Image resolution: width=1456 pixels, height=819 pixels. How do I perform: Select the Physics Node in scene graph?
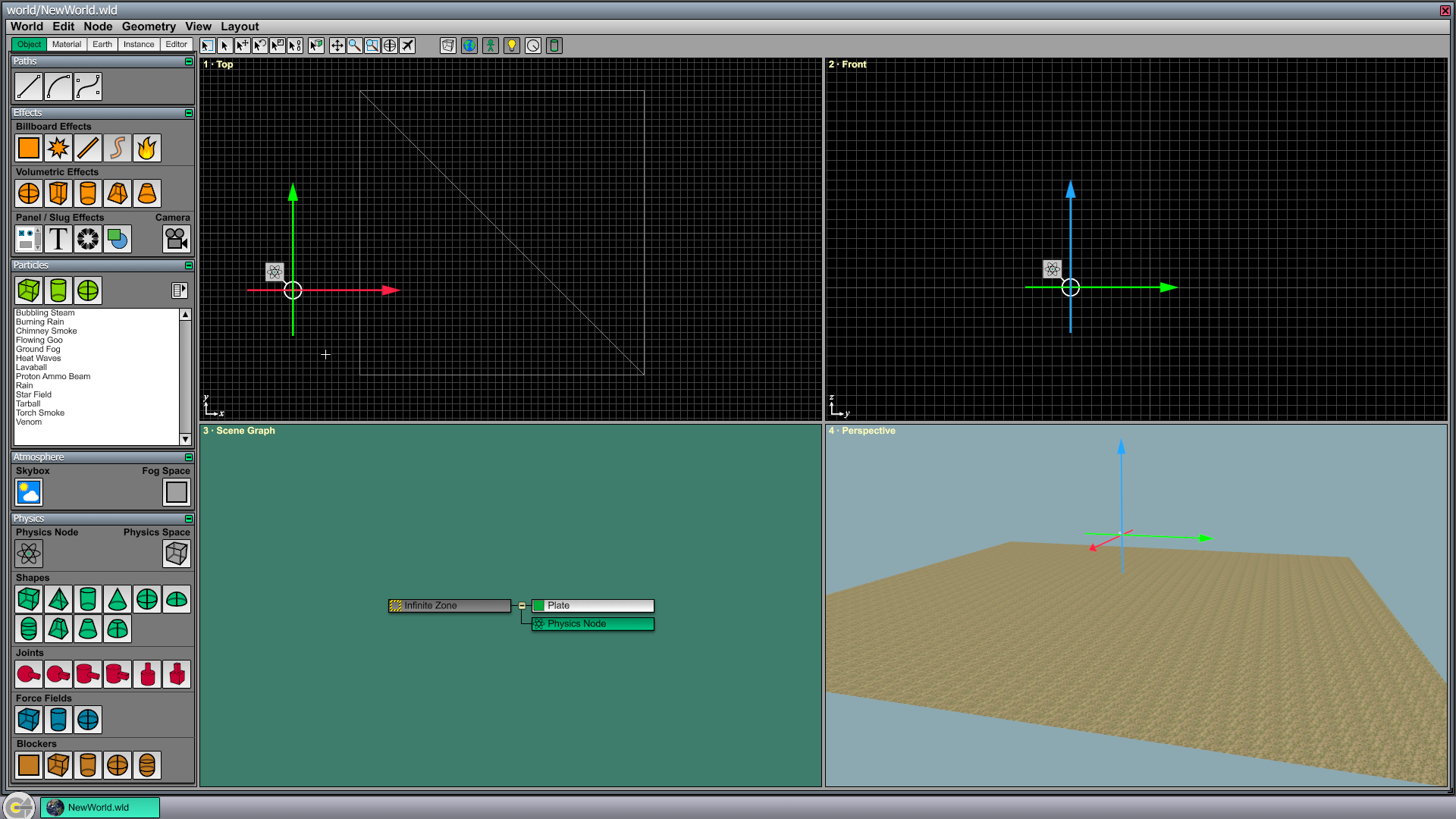click(x=593, y=624)
